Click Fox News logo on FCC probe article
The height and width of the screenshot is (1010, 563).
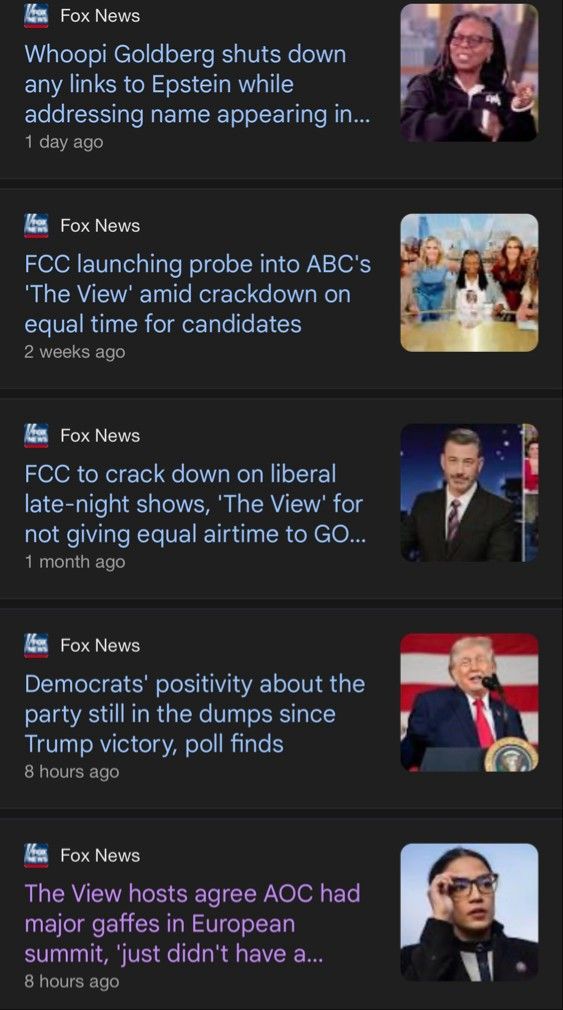click(36, 225)
